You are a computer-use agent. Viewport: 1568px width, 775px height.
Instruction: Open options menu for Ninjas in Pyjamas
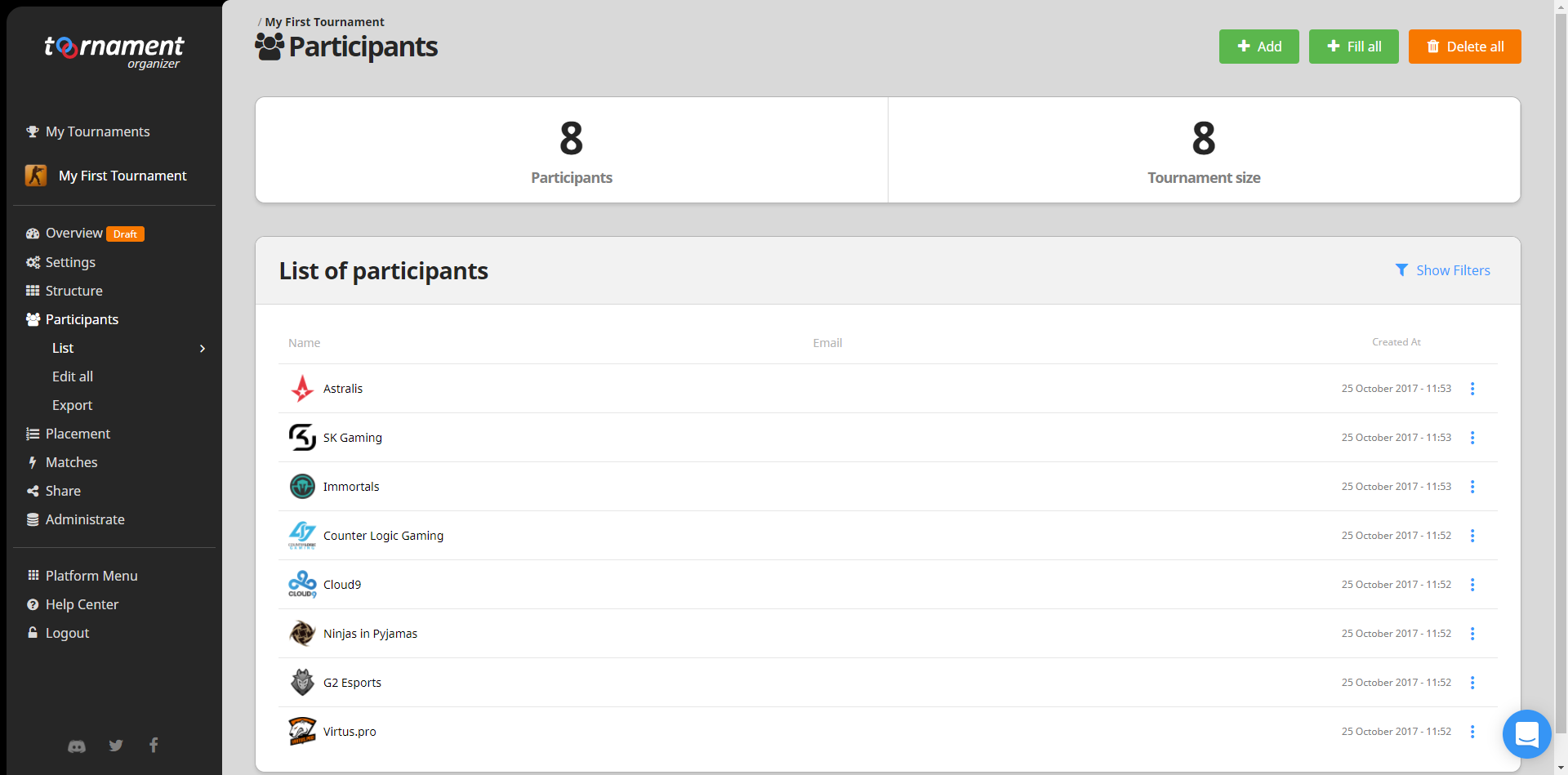pos(1472,634)
